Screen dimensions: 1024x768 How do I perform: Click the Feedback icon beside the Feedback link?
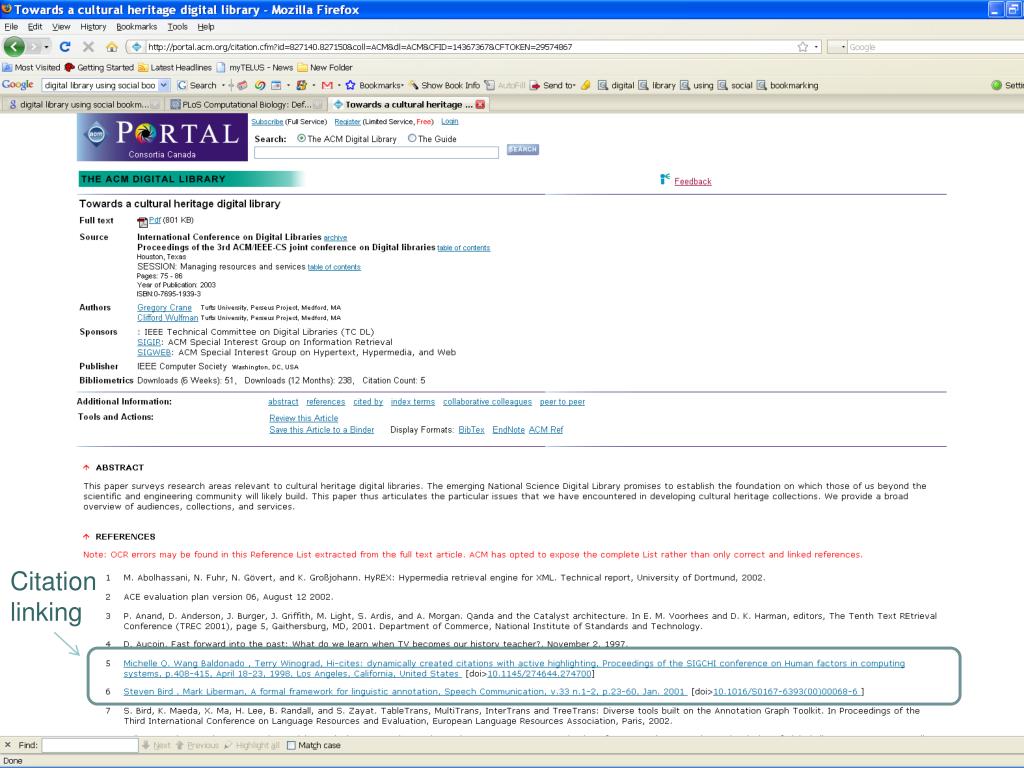click(665, 179)
